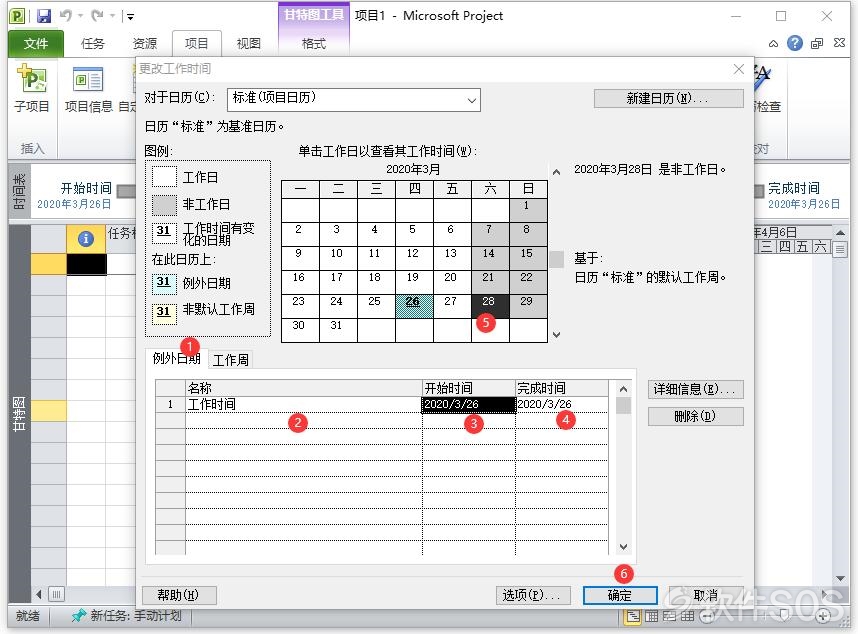The image size is (858, 634).
Task: Select March 1 in the calendar
Action: click(x=527, y=211)
